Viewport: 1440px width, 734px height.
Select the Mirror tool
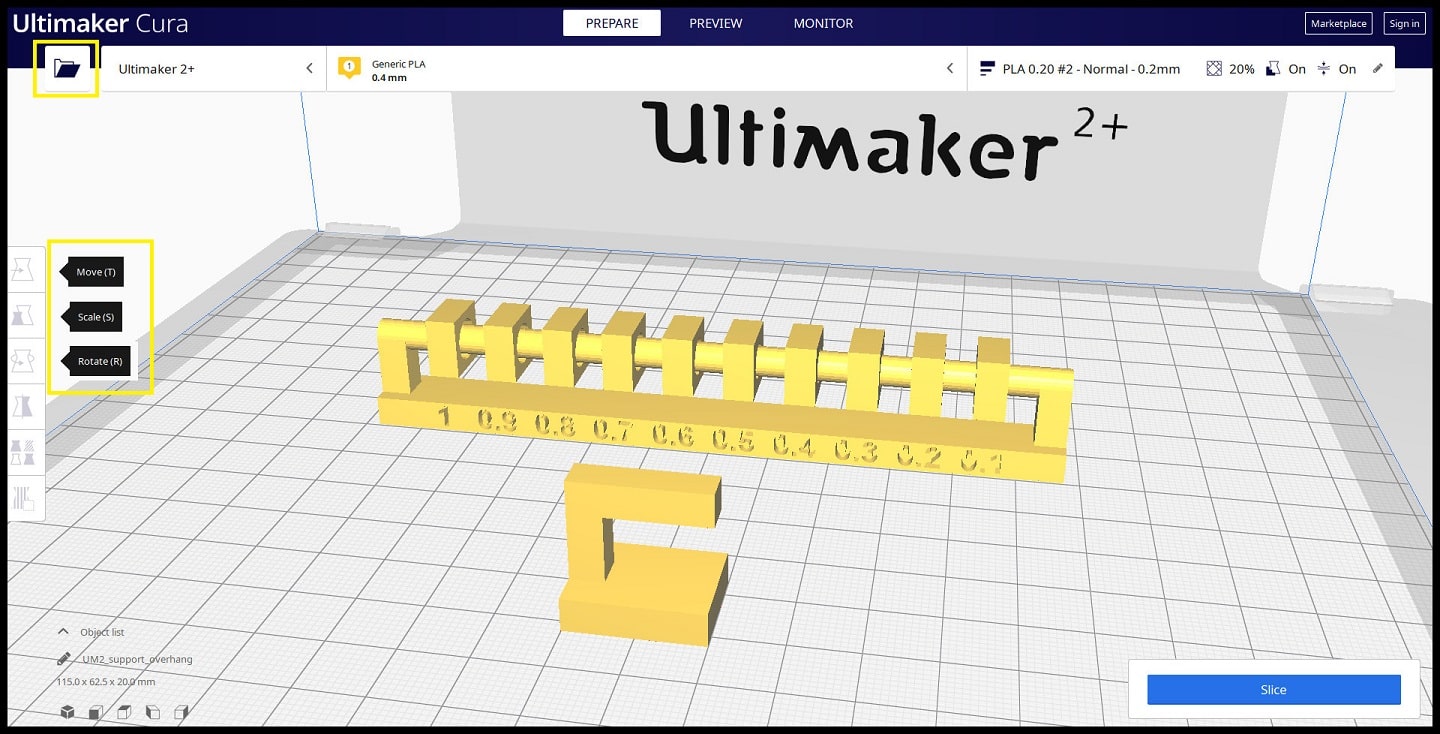(x=23, y=406)
